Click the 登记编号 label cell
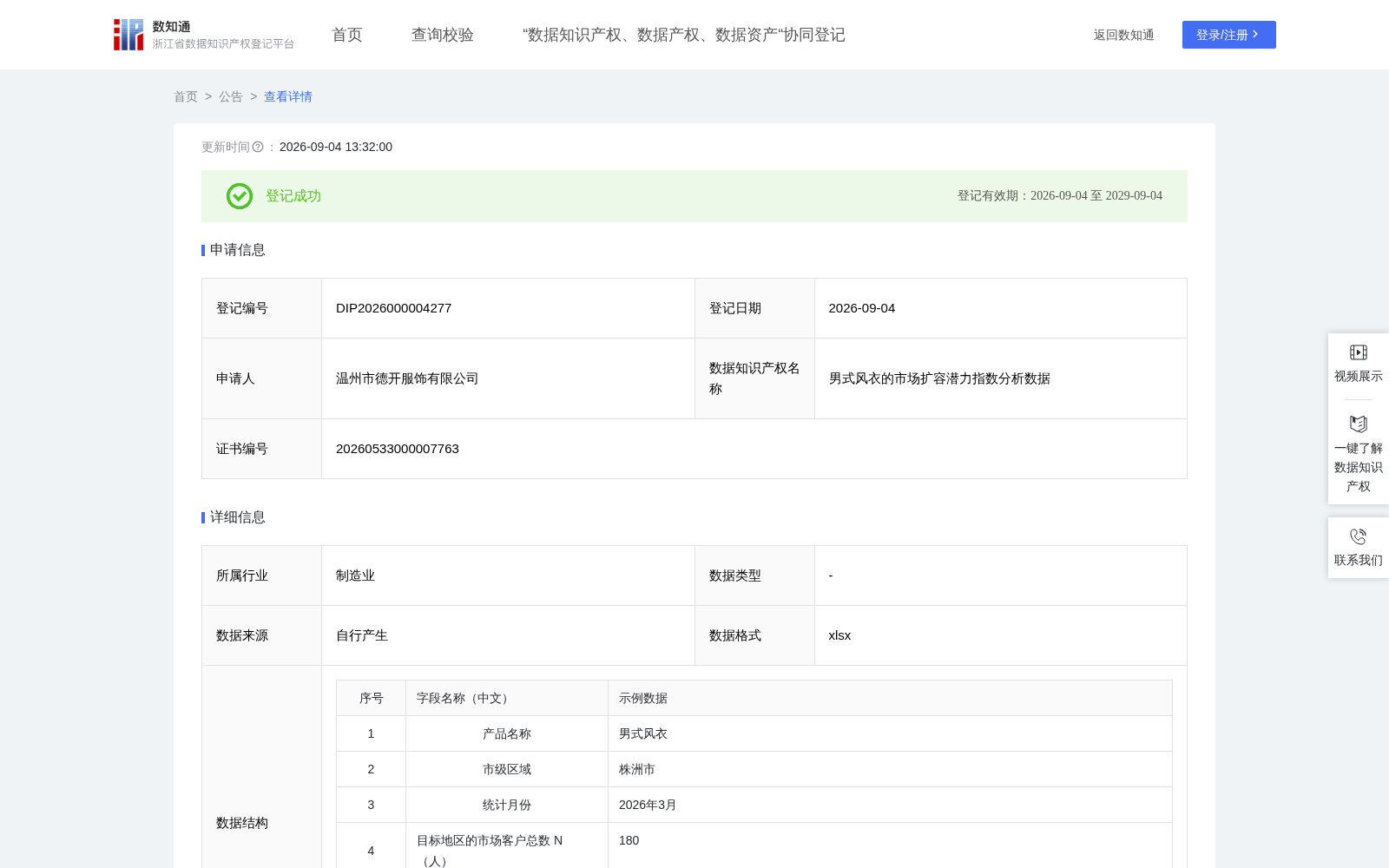The height and width of the screenshot is (868, 1389). (261, 308)
